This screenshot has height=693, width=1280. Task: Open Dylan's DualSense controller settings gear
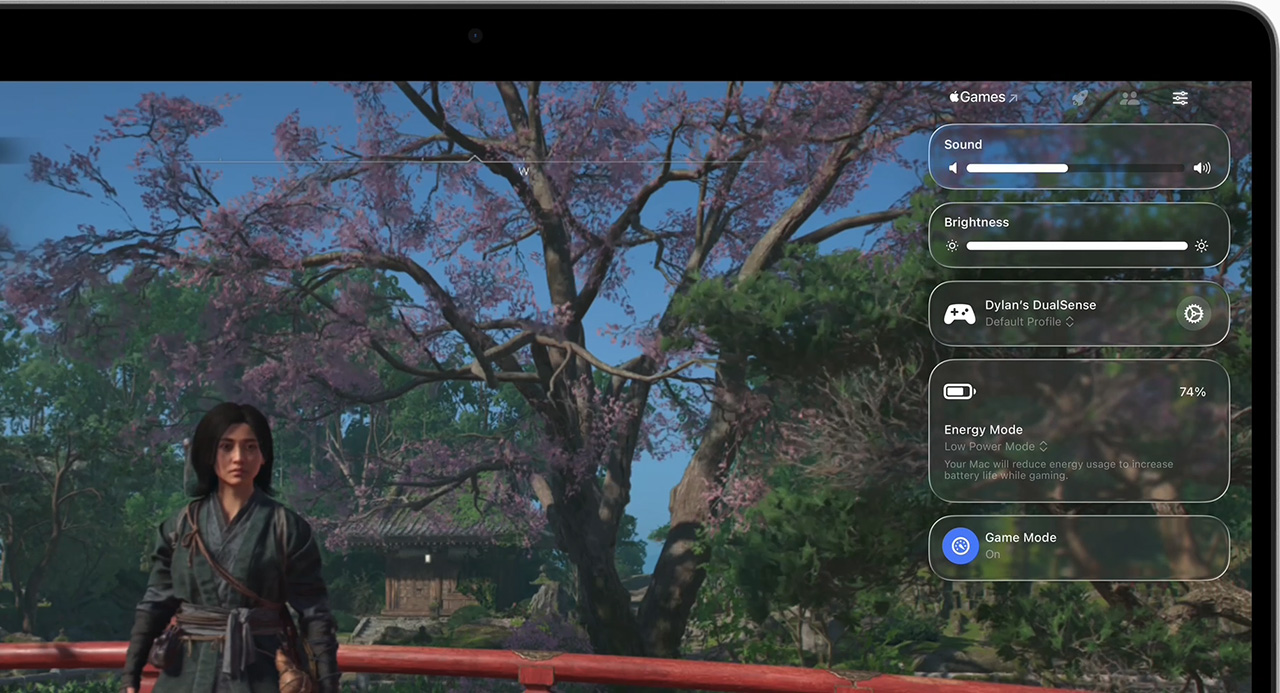click(1193, 314)
